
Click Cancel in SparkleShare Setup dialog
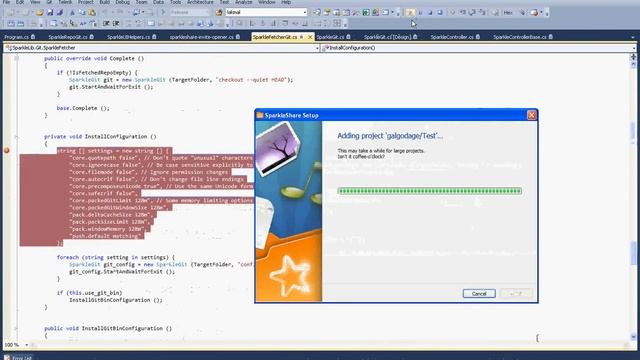click(479, 293)
